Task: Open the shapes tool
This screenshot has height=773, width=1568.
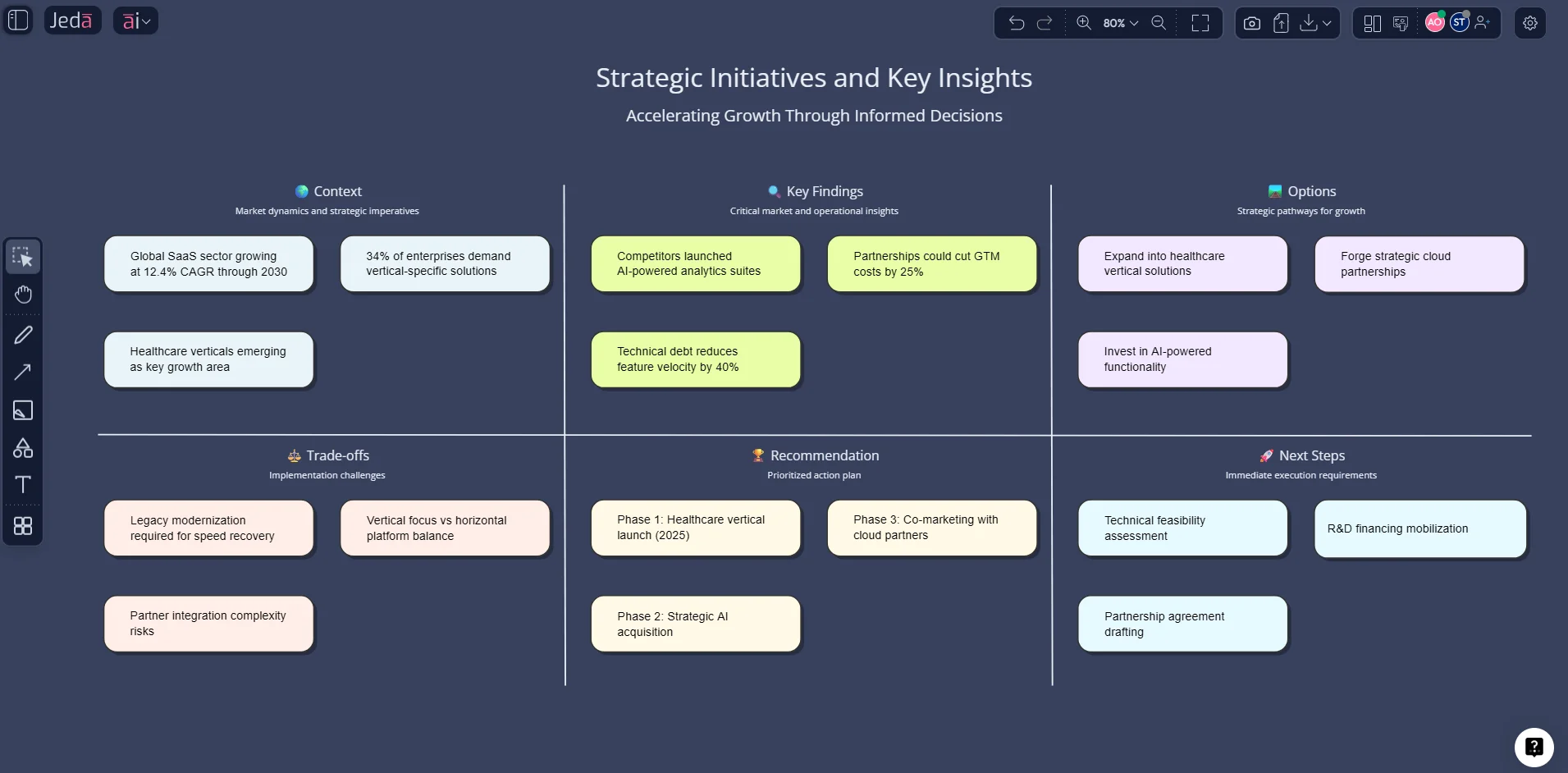Action: [23, 448]
